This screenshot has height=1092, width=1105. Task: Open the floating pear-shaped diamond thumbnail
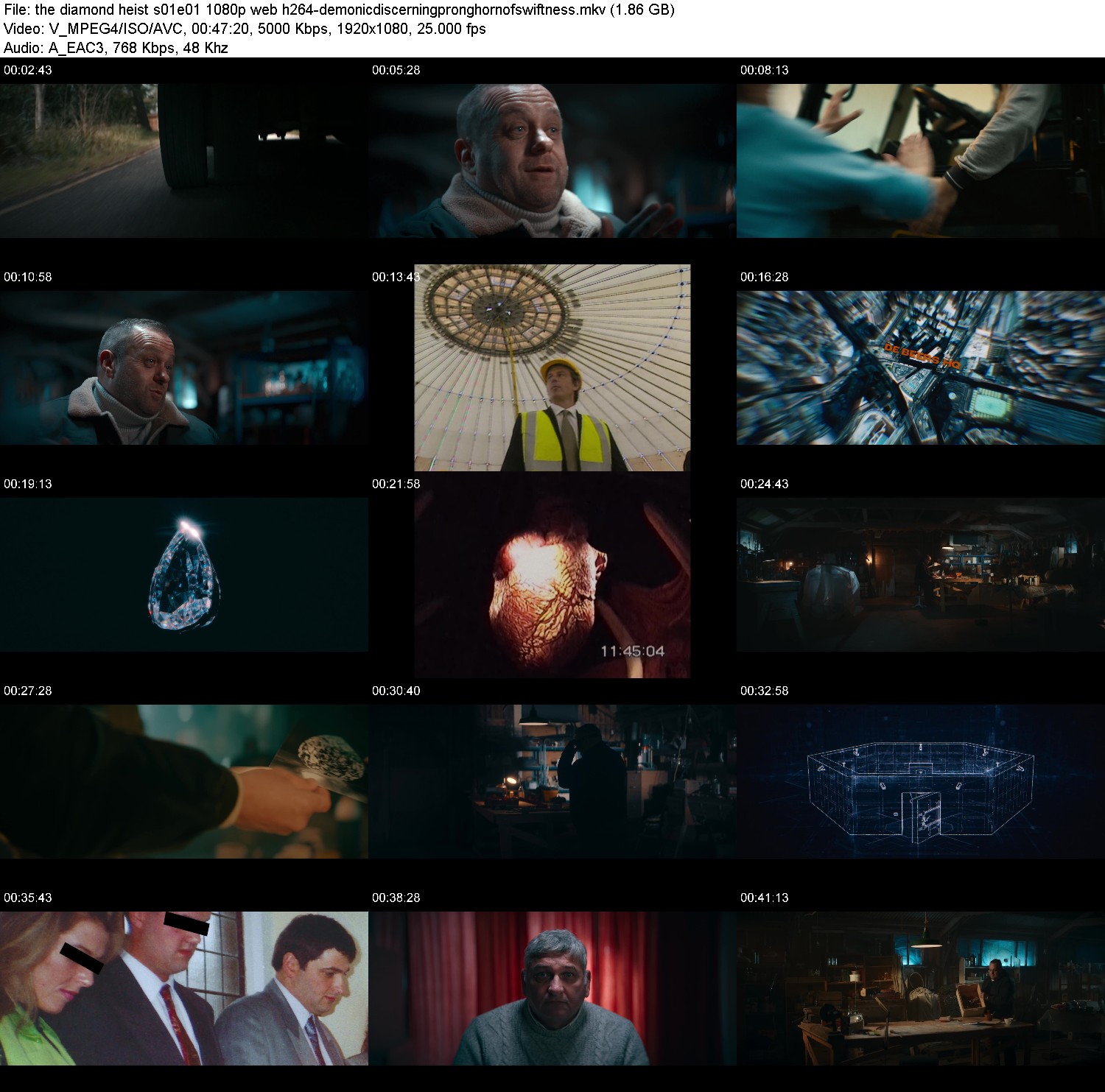click(x=184, y=574)
